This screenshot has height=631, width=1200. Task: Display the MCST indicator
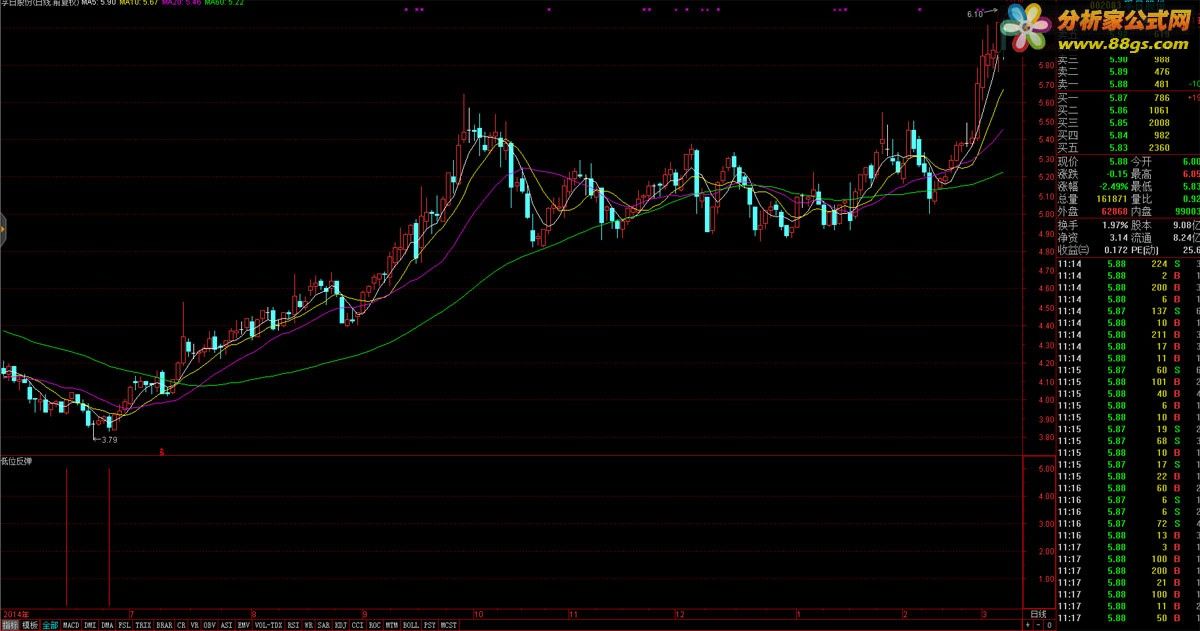(448, 625)
